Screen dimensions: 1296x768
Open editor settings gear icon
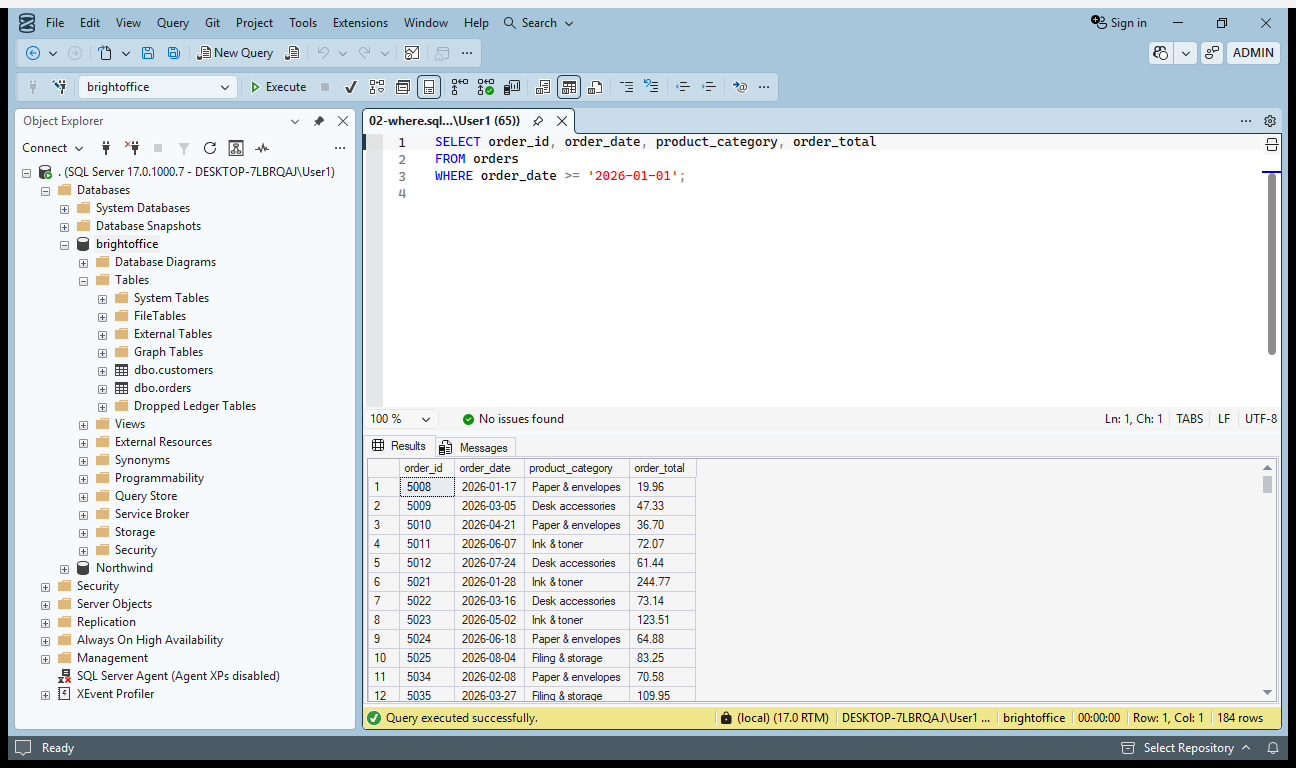point(1270,121)
